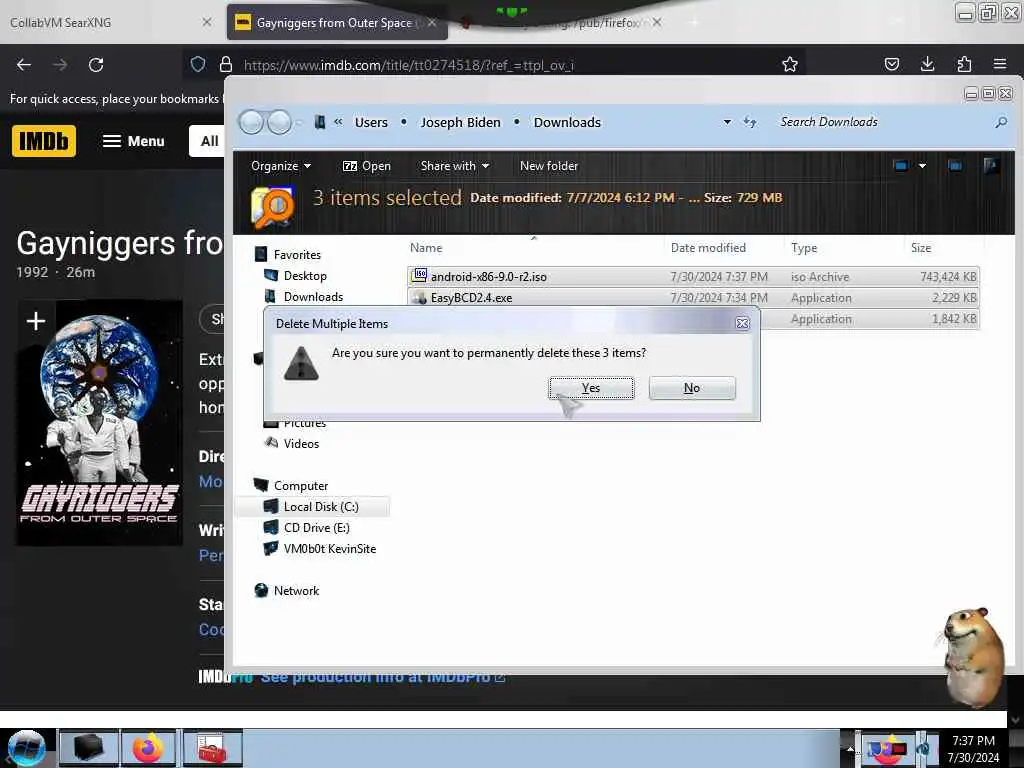Image resolution: width=1024 pixels, height=768 pixels.
Task: Open the Organize menu
Action: coord(281,166)
